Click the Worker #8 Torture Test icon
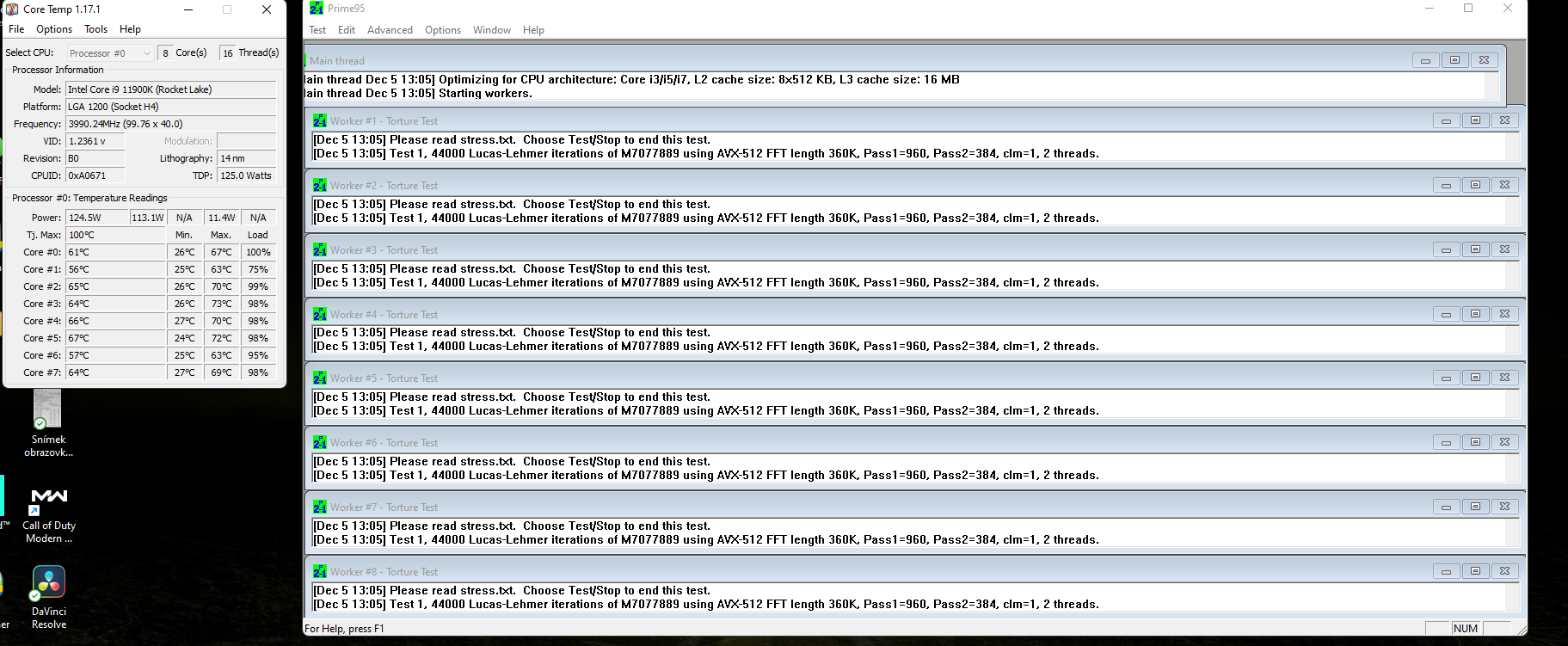1568x646 pixels. tap(320, 572)
